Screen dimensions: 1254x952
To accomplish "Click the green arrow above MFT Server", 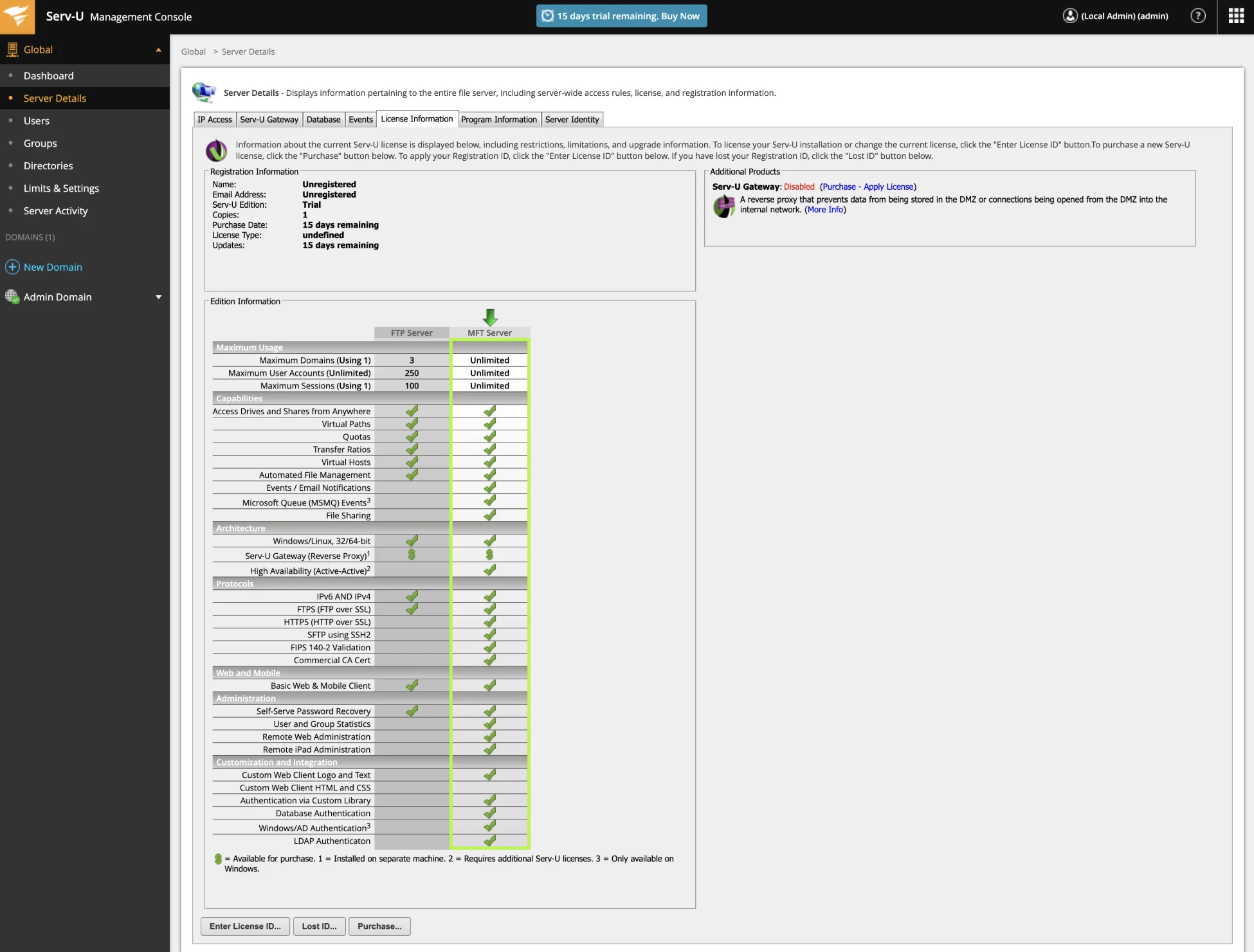I will [x=490, y=317].
